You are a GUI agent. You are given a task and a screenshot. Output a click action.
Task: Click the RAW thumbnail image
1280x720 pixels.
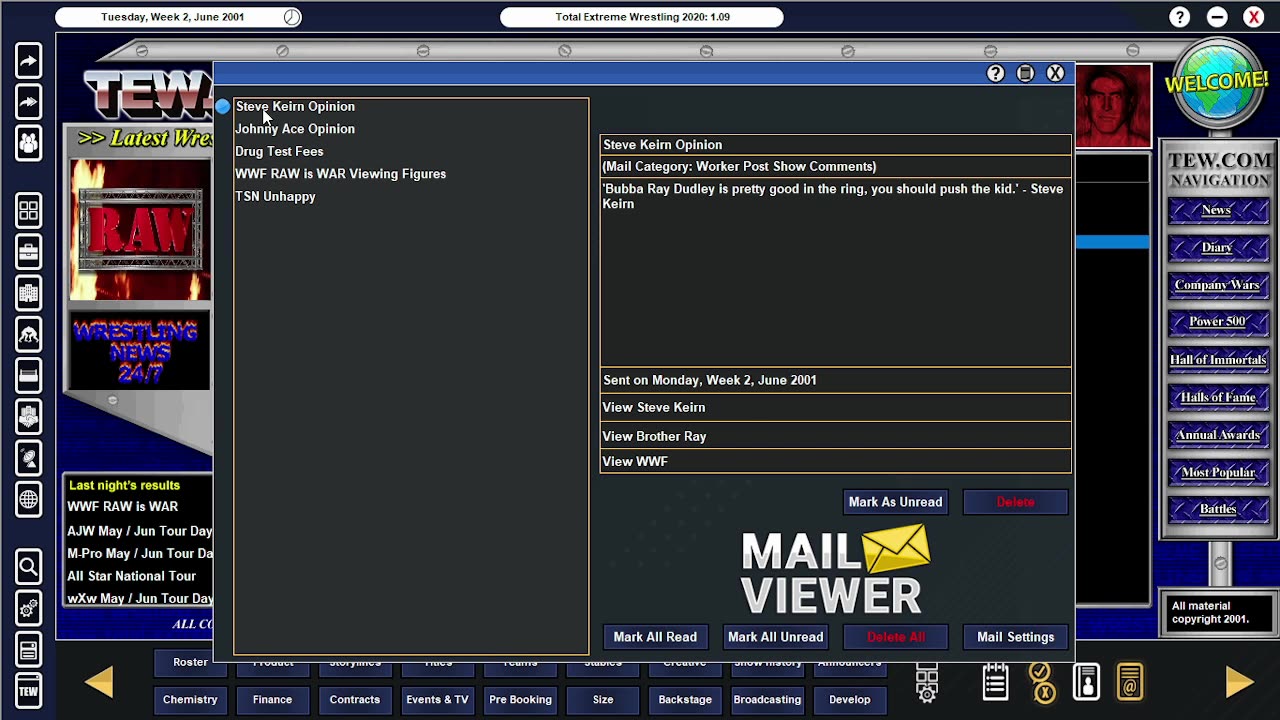140,230
